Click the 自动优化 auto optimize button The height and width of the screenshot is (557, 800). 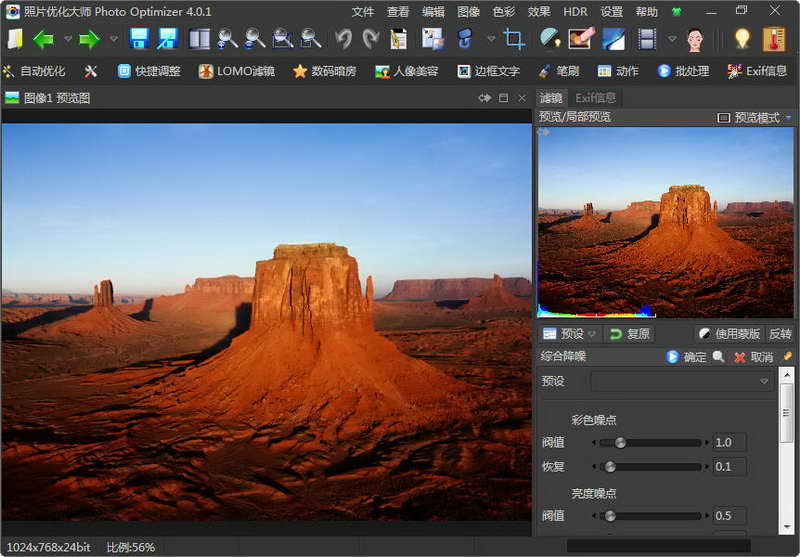point(36,71)
